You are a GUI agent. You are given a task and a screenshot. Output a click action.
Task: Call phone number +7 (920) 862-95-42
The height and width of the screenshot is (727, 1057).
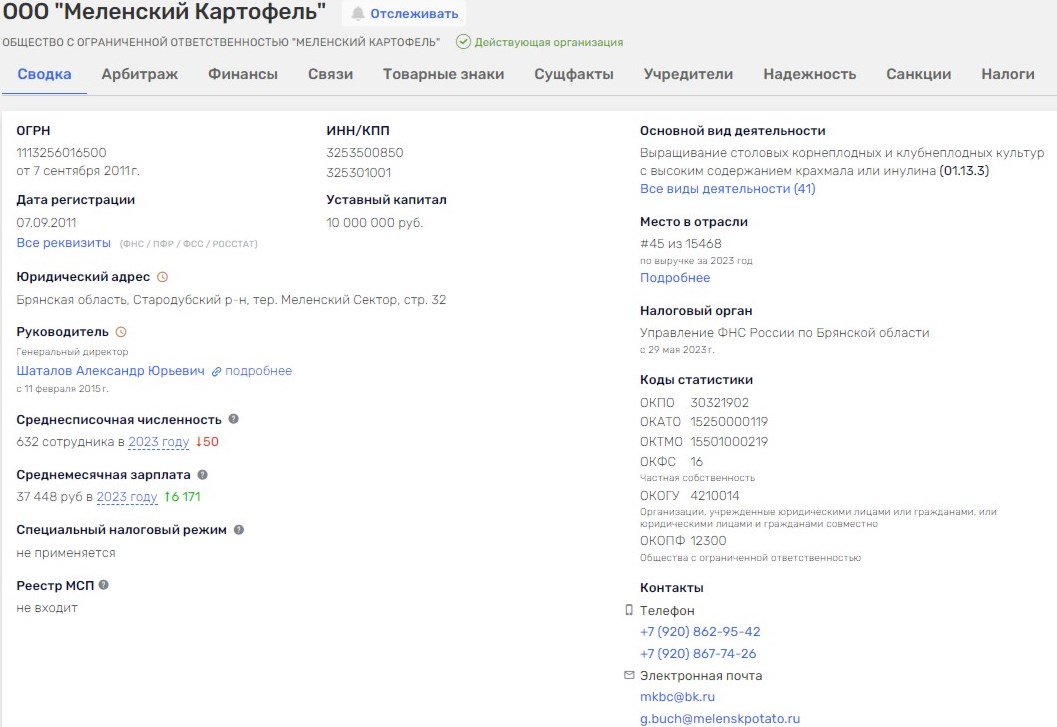point(700,632)
